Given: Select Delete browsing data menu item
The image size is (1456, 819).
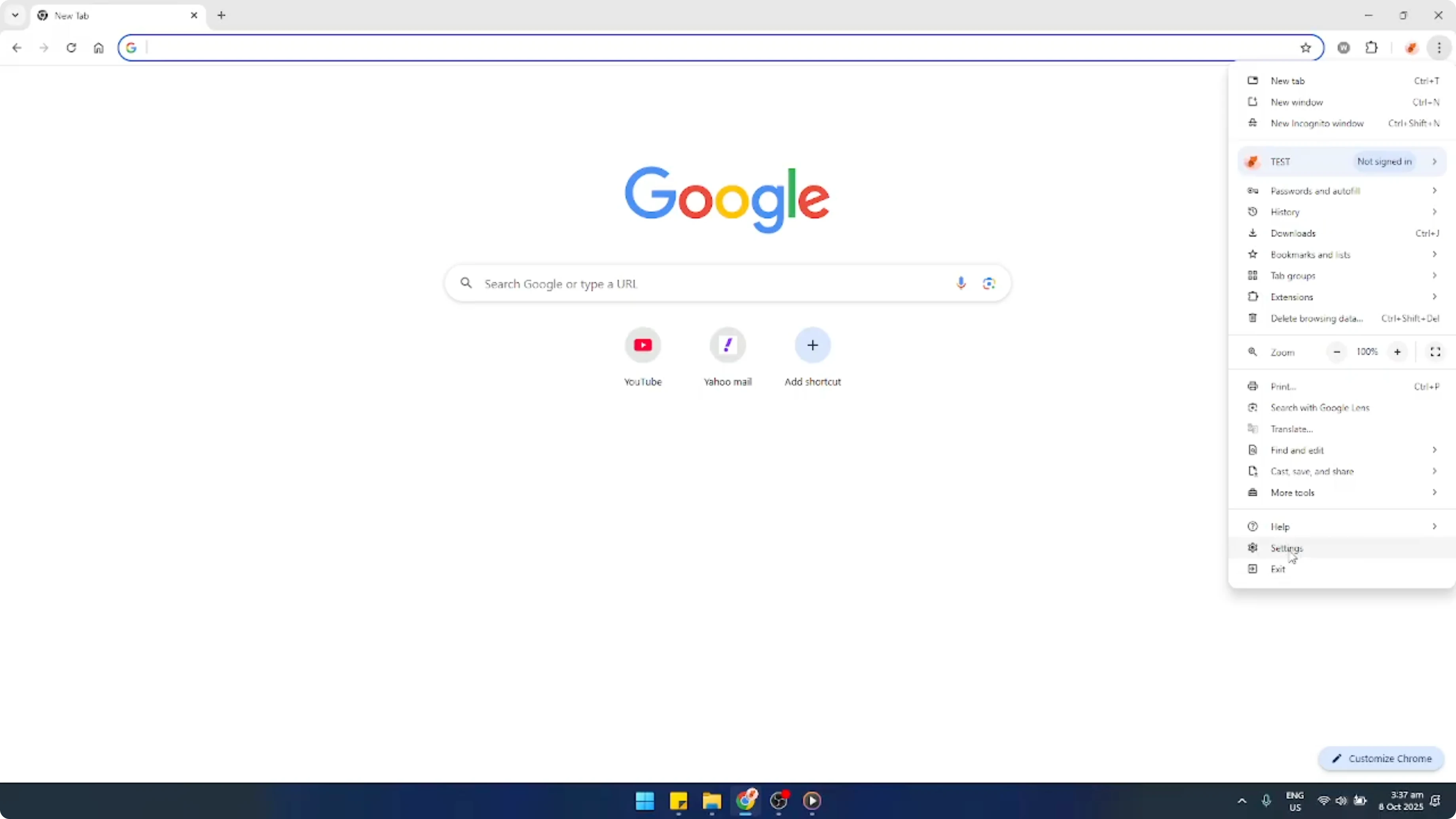Looking at the screenshot, I should pyautogui.click(x=1342, y=318).
